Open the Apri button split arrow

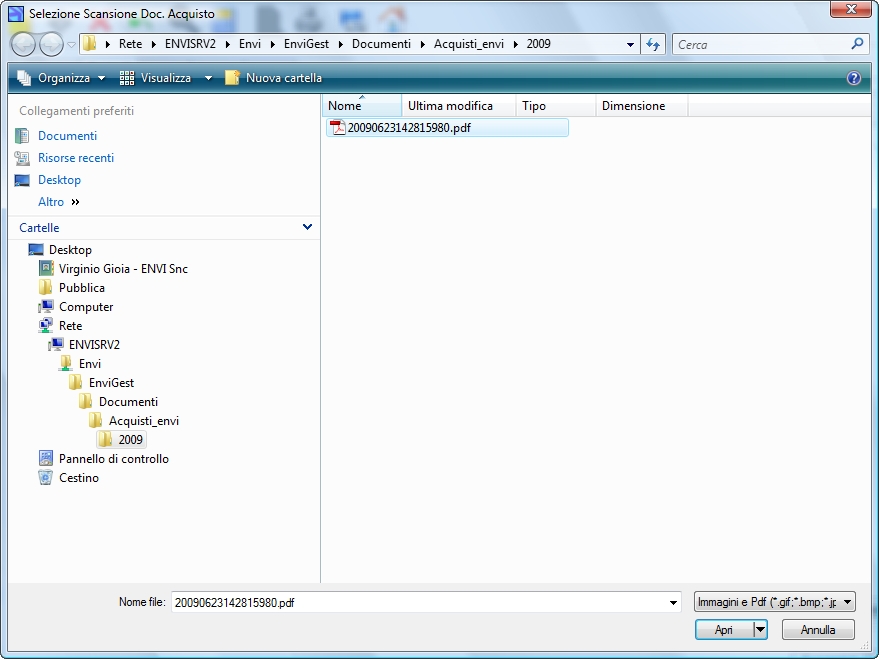point(760,629)
